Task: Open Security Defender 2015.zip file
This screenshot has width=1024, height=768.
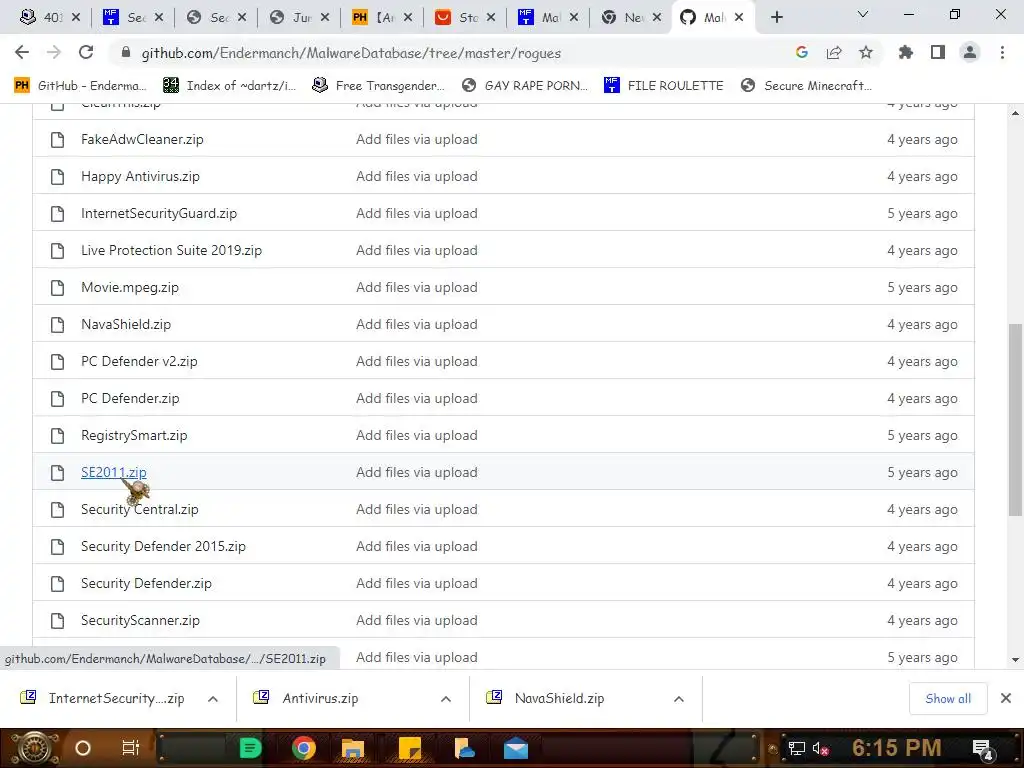Action: [x=163, y=547]
